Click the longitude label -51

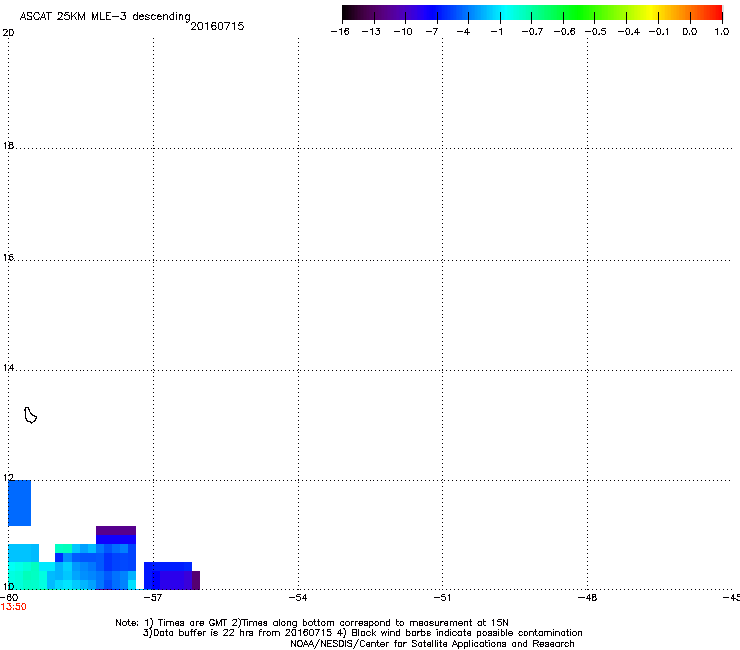442,598
